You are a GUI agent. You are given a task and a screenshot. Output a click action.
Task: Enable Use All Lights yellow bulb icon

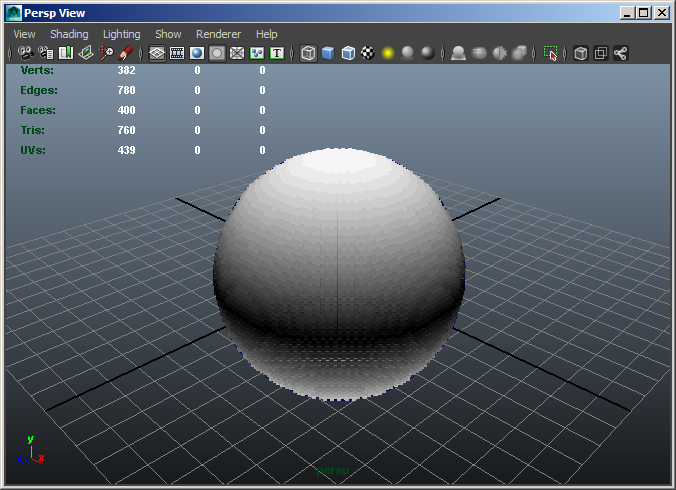[388, 53]
